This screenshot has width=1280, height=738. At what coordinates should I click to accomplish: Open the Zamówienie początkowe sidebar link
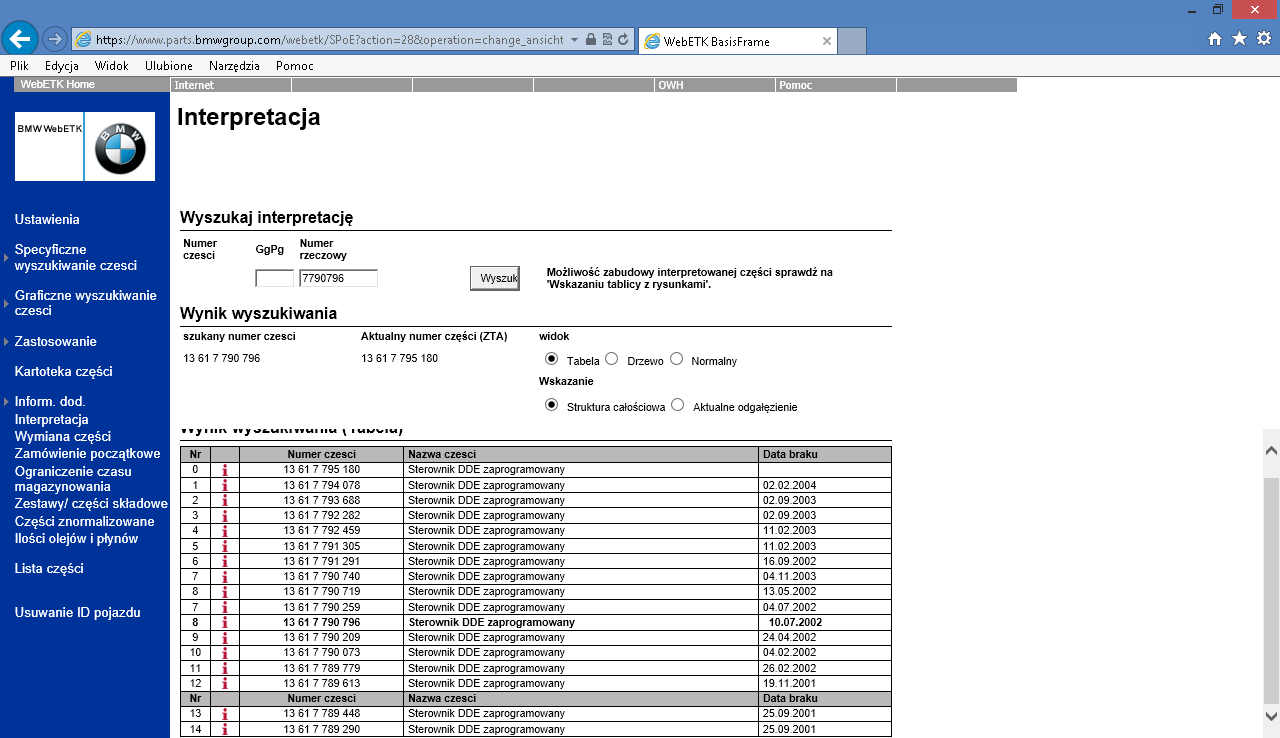coord(88,454)
